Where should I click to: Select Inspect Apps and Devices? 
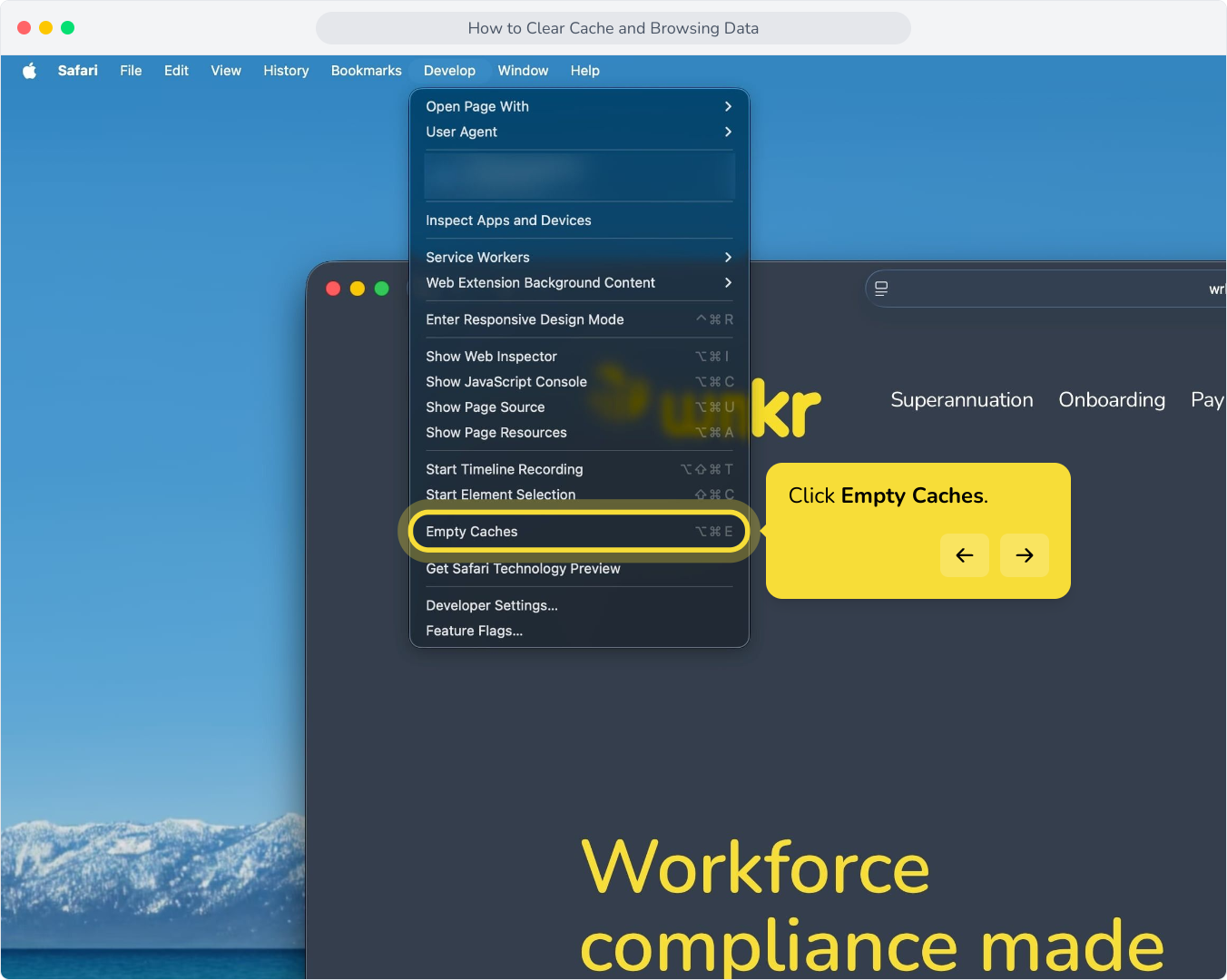(x=579, y=220)
